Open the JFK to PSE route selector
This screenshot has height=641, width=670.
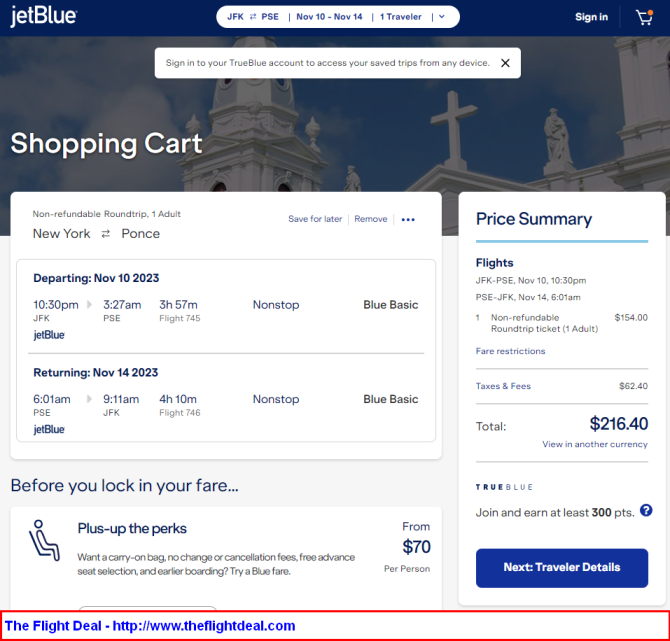coord(253,17)
